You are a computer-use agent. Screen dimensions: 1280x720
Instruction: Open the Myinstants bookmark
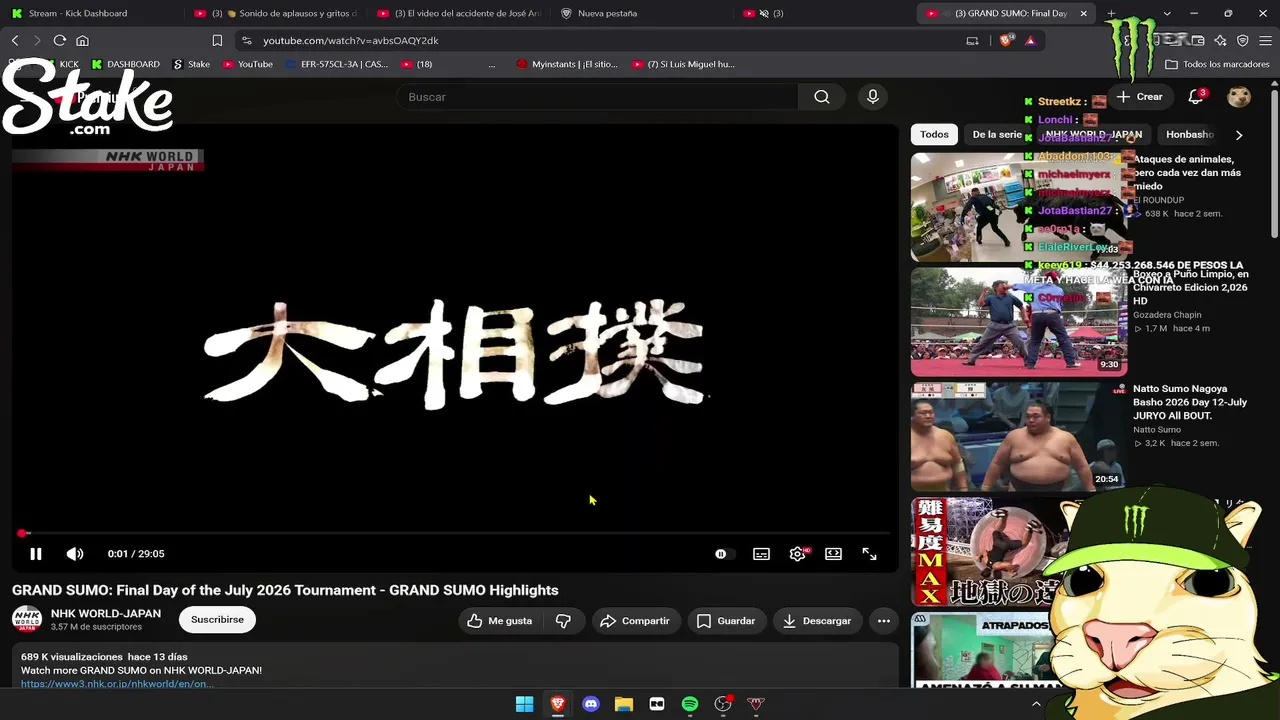coord(567,64)
